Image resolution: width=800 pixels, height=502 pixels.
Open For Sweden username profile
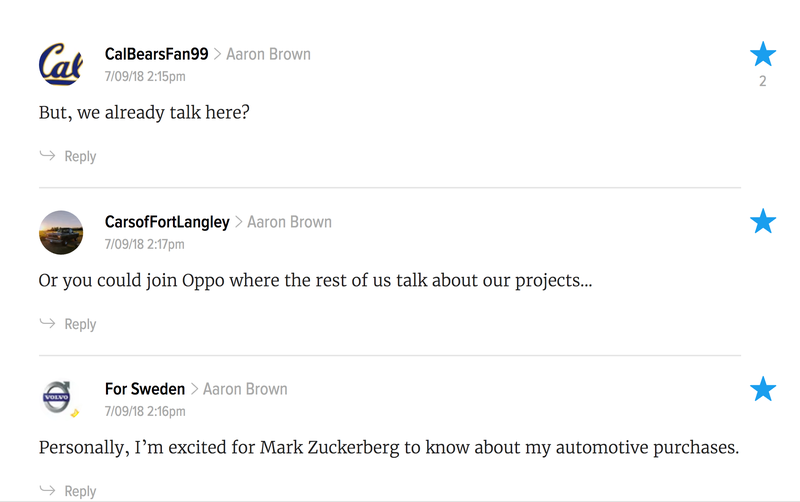click(144, 389)
